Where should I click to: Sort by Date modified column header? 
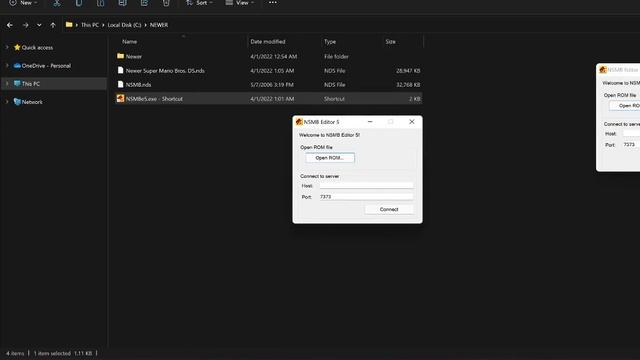pyautogui.click(x=268, y=42)
